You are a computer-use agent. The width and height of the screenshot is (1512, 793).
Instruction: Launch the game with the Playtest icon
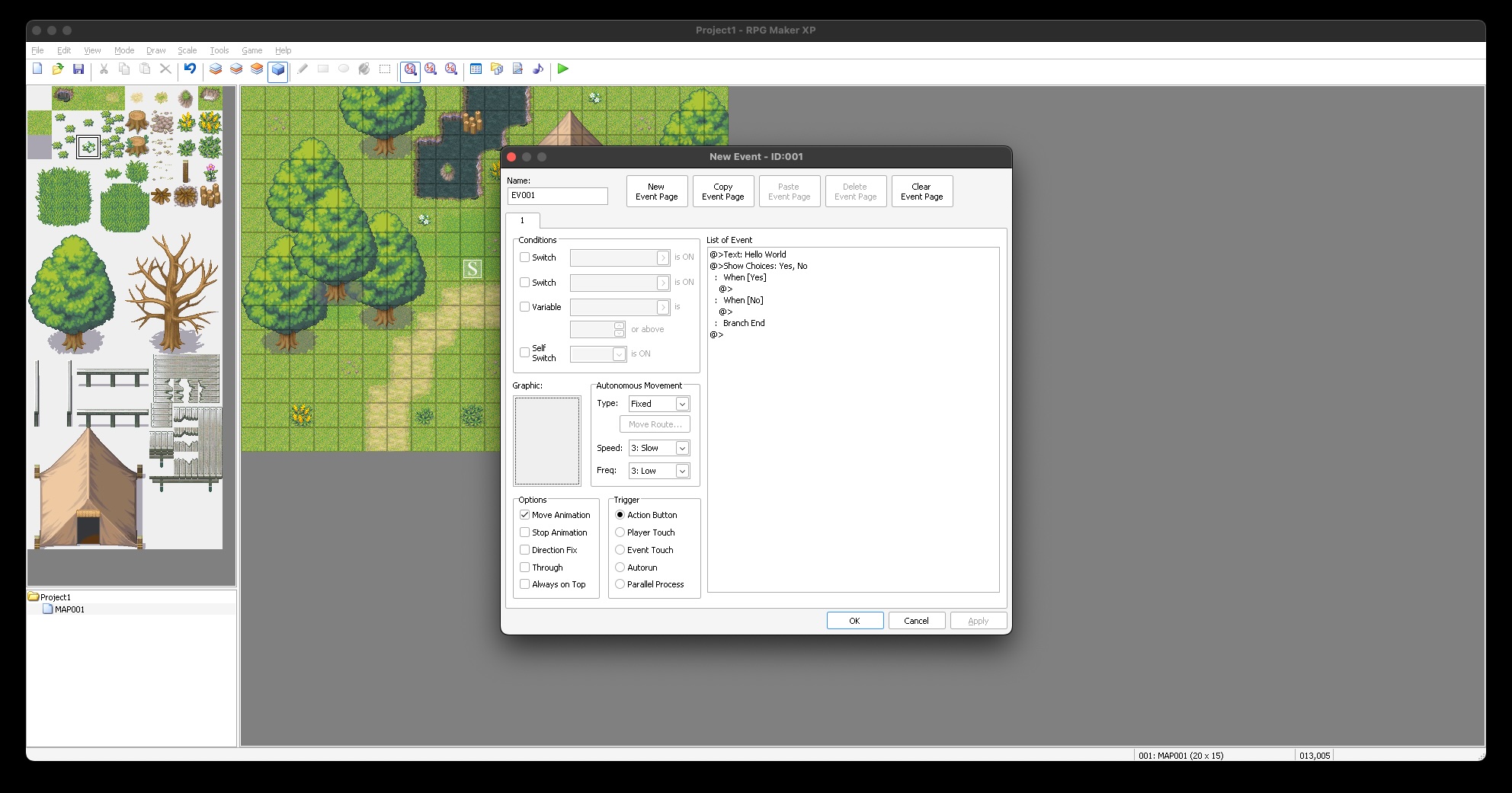click(562, 69)
